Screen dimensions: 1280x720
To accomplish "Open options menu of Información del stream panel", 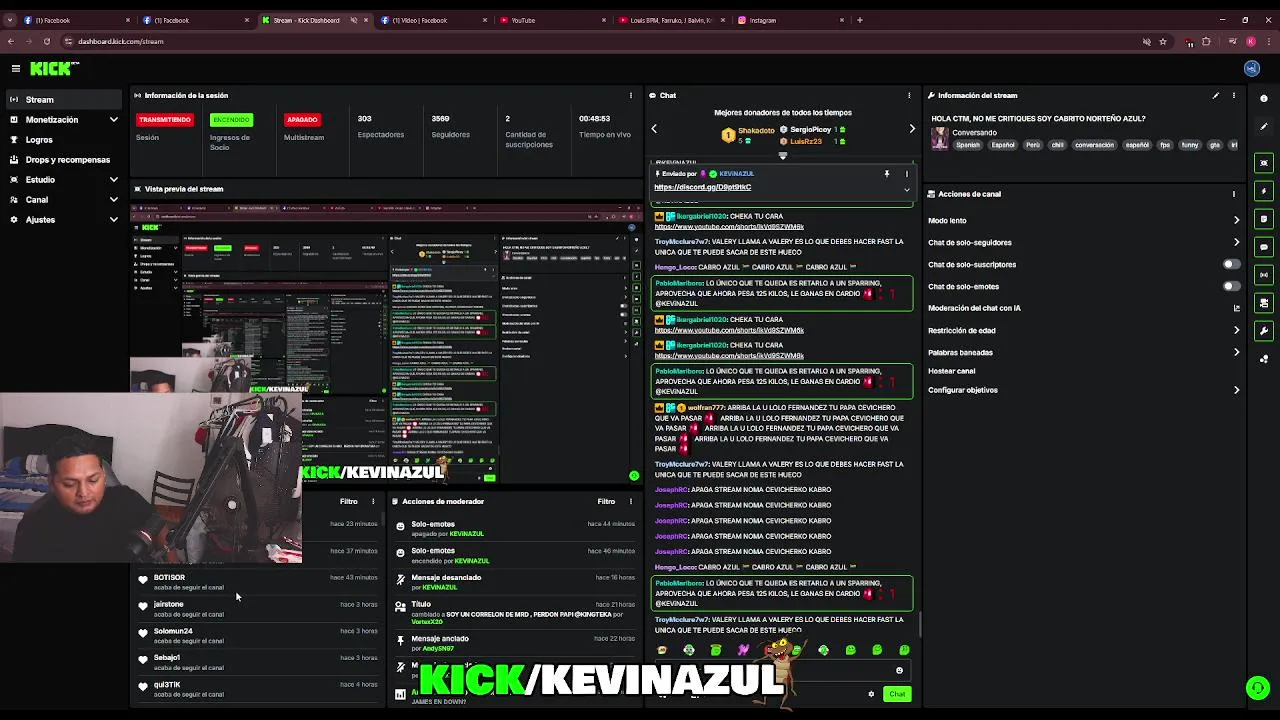I will [1234, 95].
